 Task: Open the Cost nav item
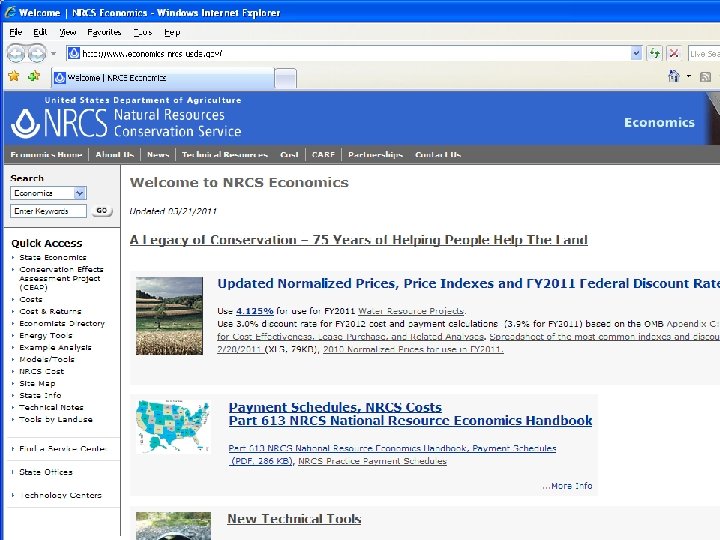coord(289,155)
